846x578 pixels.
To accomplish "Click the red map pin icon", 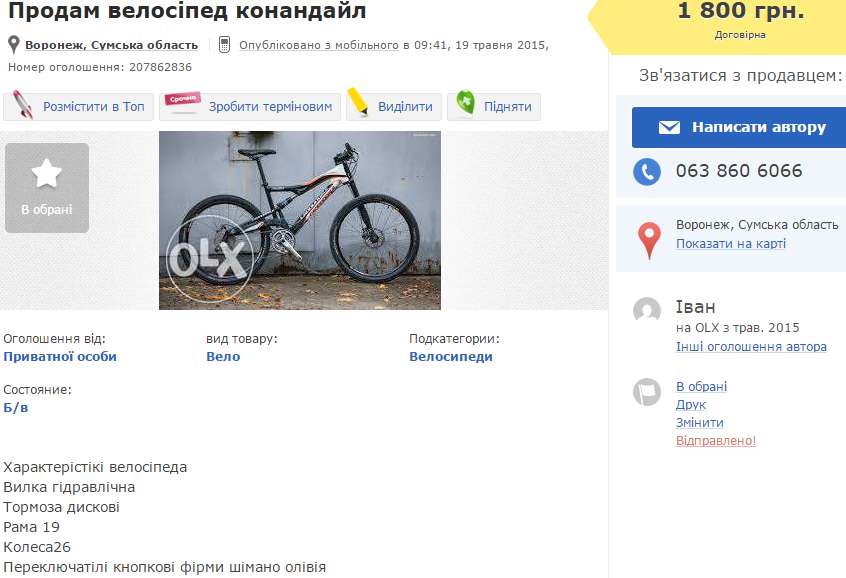I will [649, 239].
